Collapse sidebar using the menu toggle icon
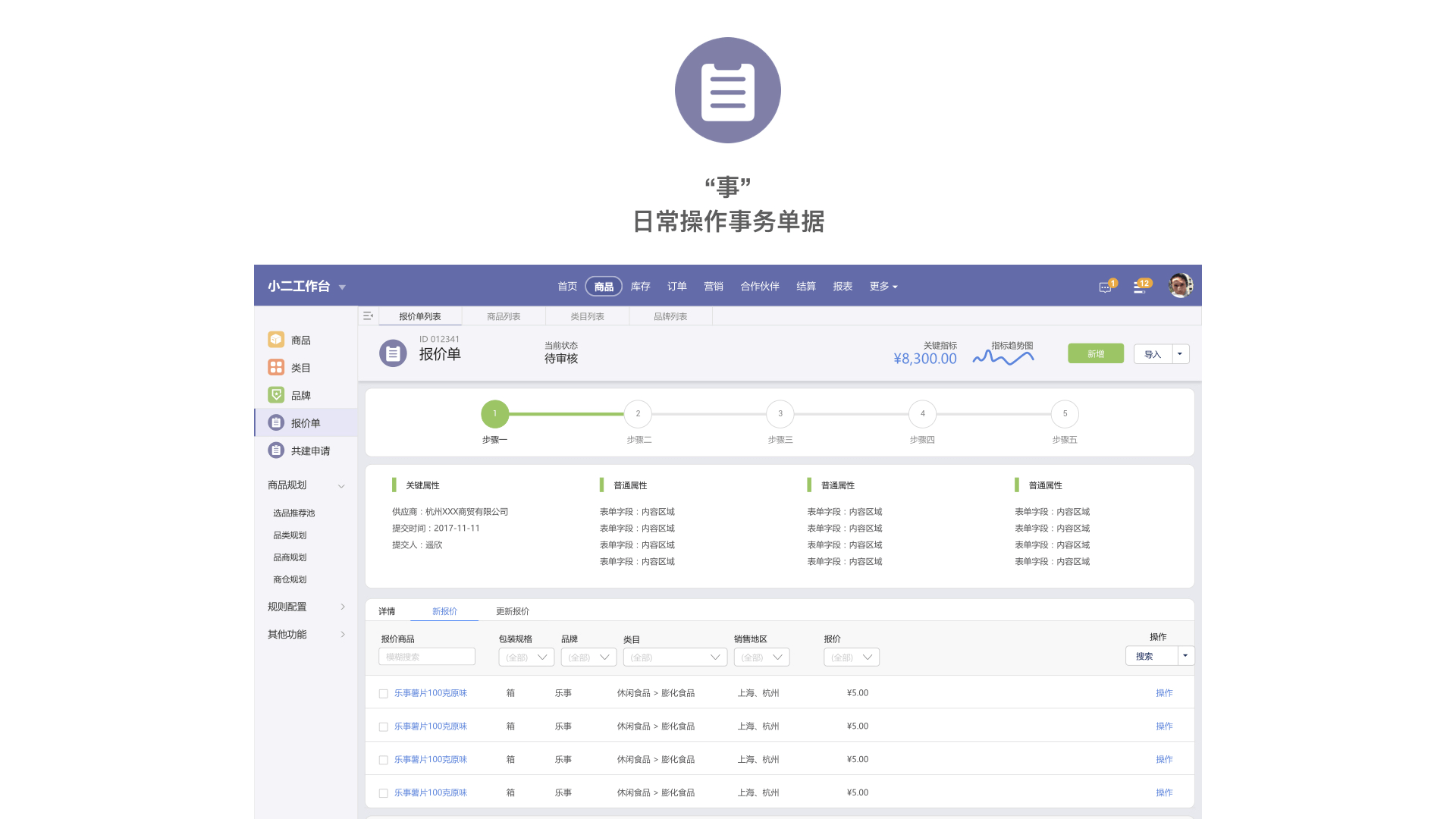The height and width of the screenshot is (819, 1456). (x=368, y=316)
